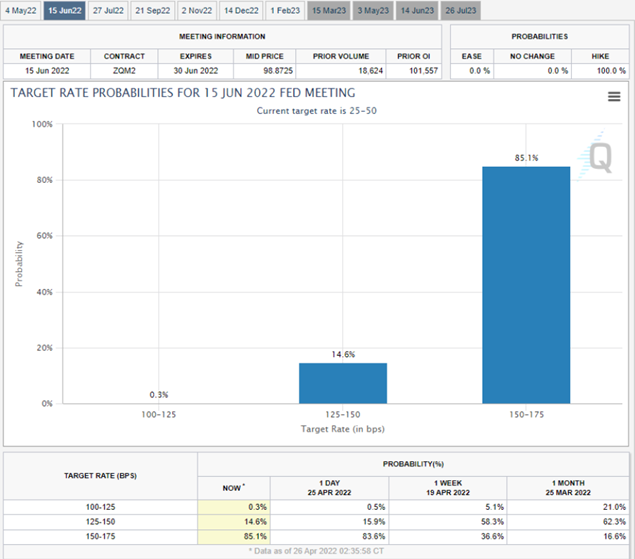Click the active 15 Jun22 tab
Image resolution: width=635 pixels, height=559 pixels.
64,10
